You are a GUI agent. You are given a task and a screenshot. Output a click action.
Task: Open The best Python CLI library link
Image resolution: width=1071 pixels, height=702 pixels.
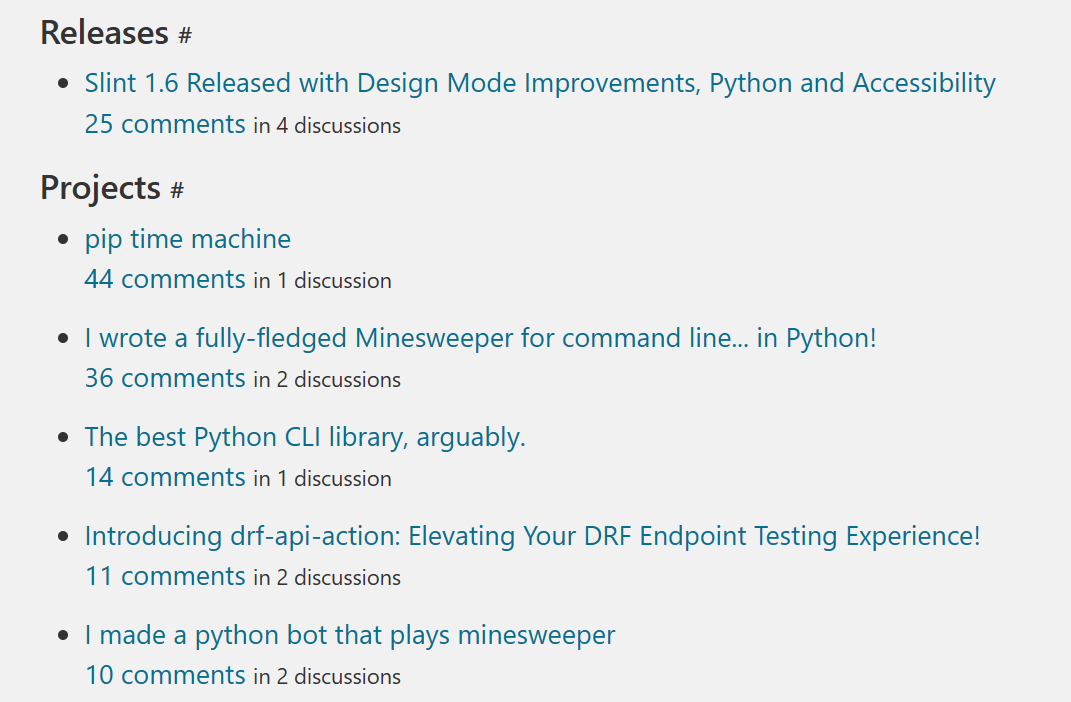point(305,437)
